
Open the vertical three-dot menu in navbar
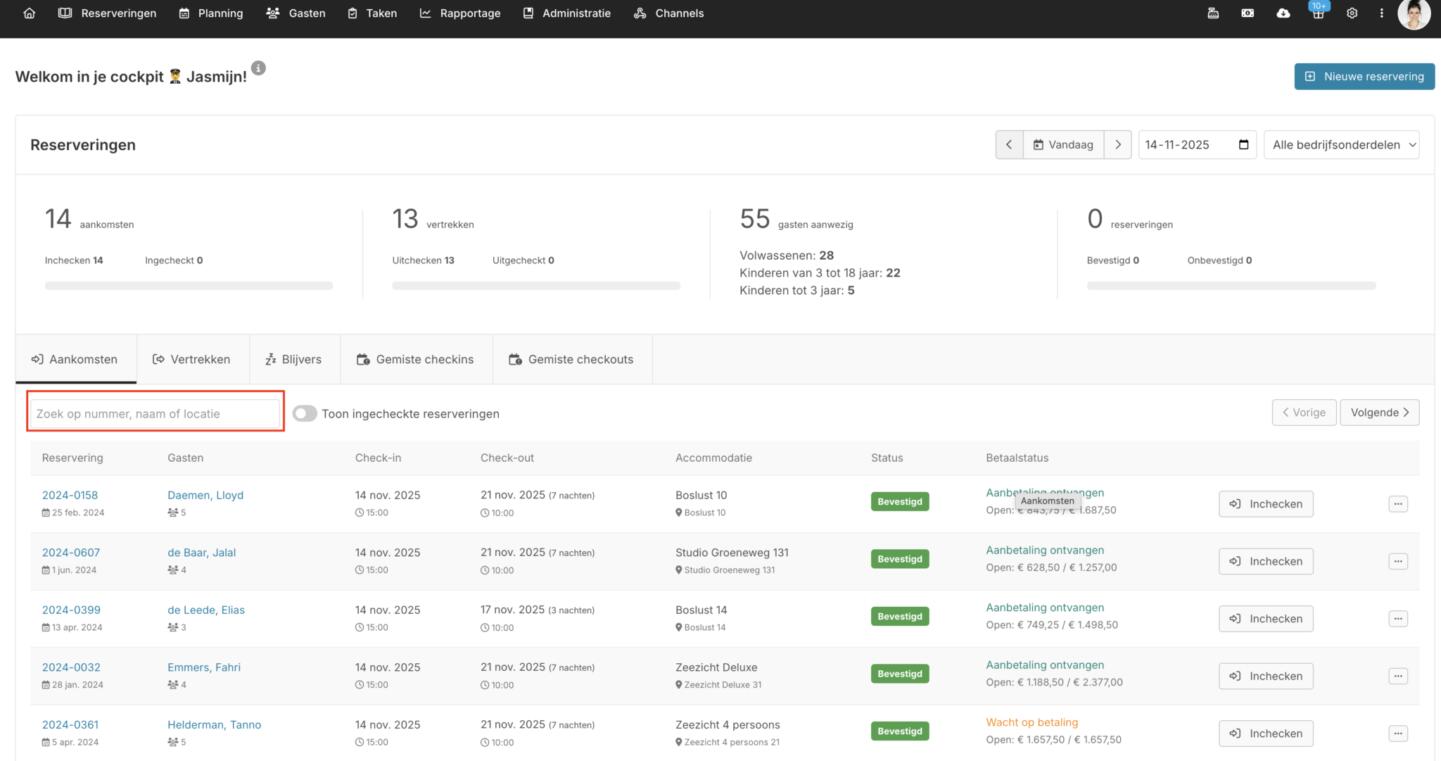coord(1382,14)
